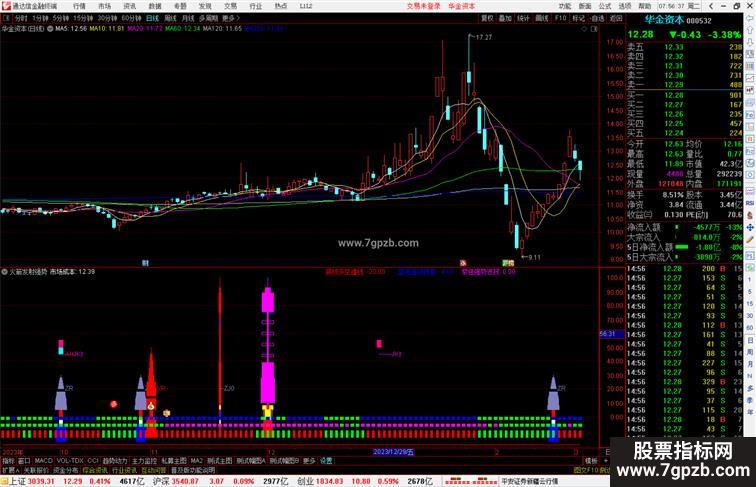Select the VOL-TDX indicator tab
The image size is (756, 487).
tap(70, 461)
